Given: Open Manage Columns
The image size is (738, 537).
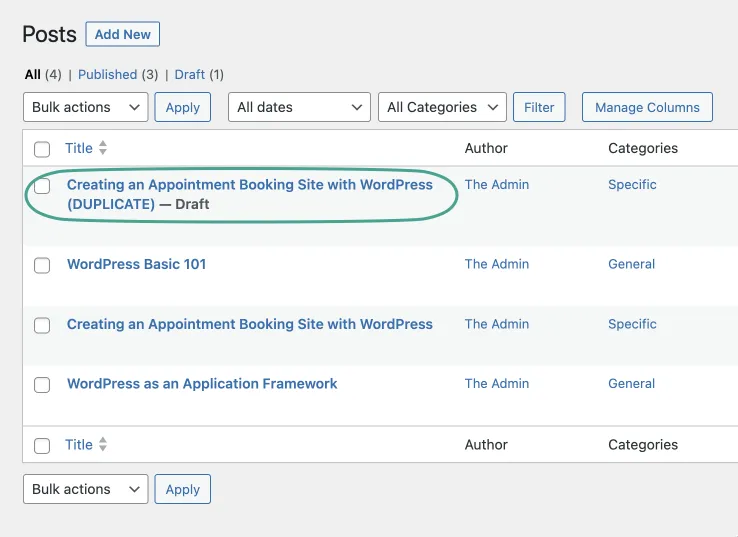Looking at the screenshot, I should point(647,107).
